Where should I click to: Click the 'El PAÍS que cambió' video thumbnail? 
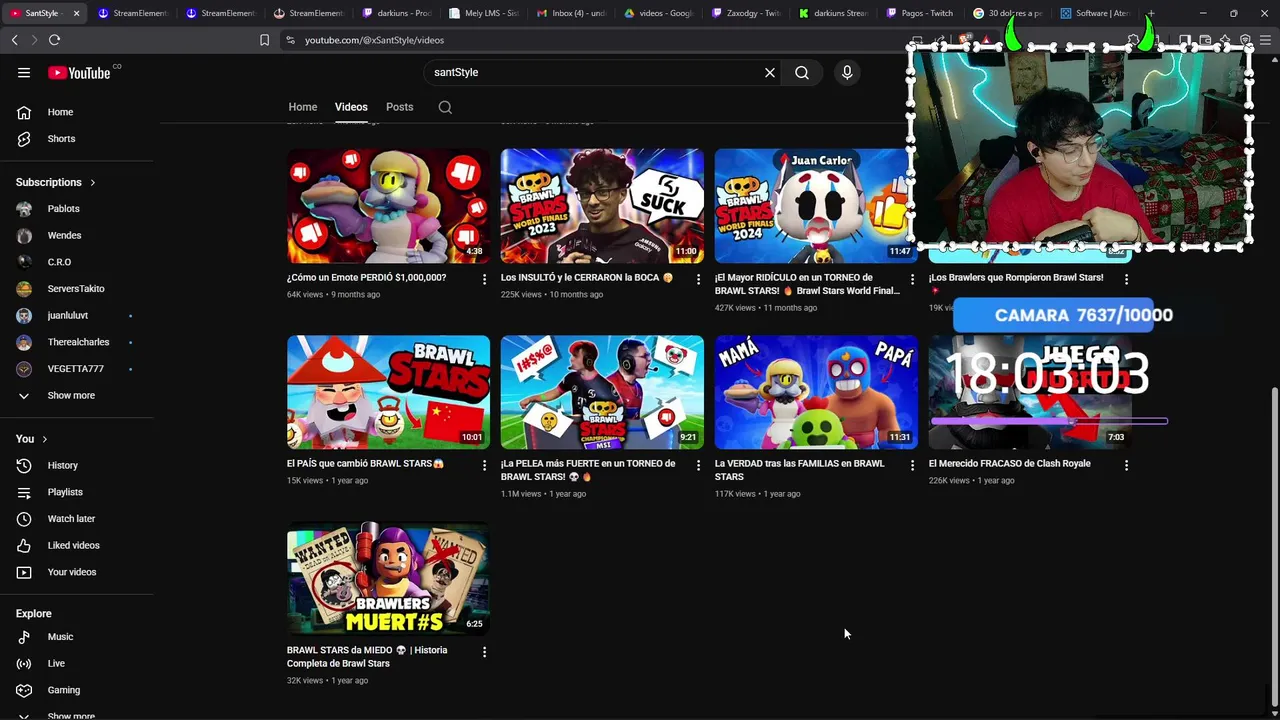pyautogui.click(x=388, y=392)
